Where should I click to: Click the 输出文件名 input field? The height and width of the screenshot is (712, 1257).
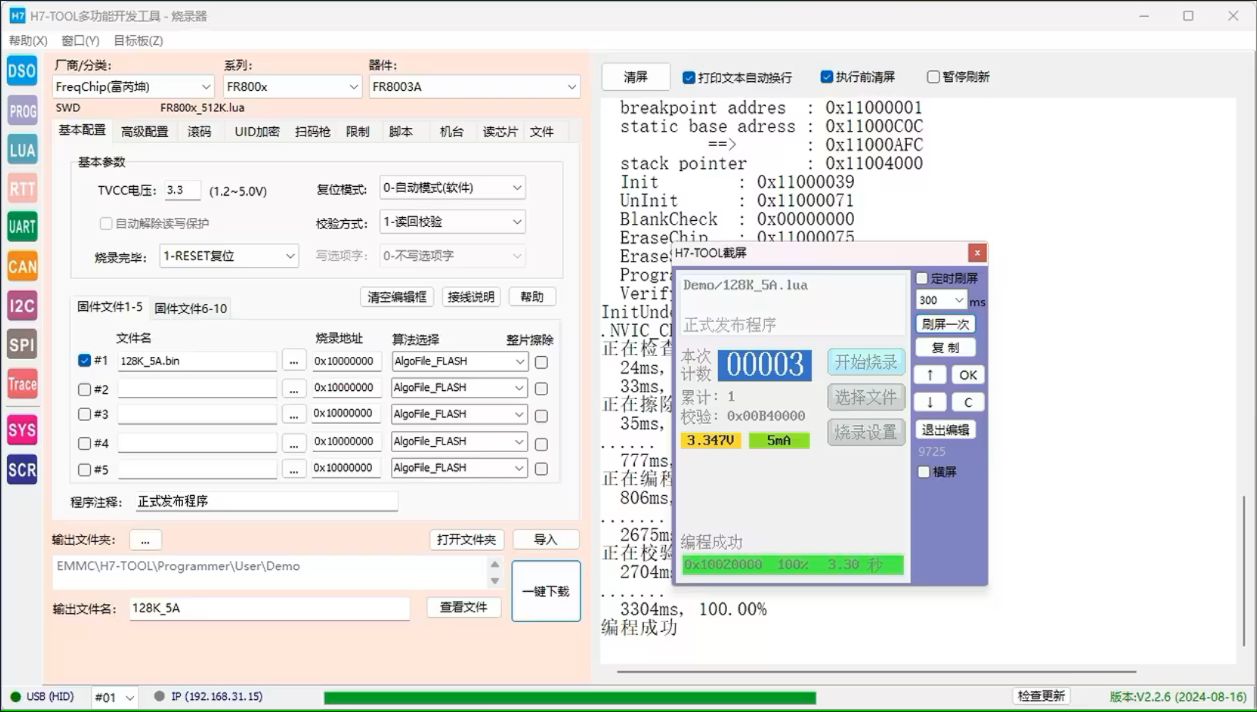point(269,608)
